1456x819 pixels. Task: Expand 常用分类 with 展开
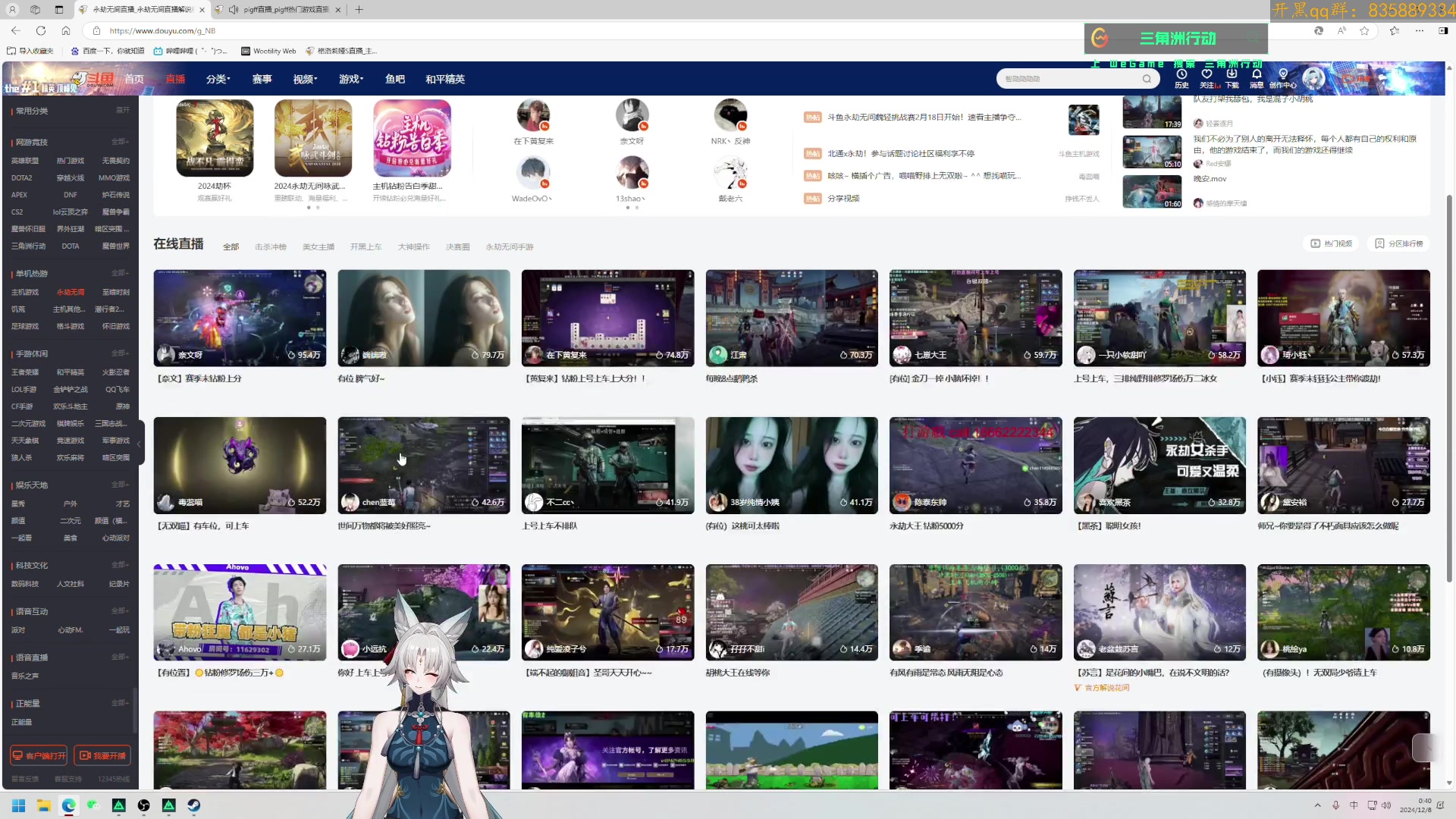tap(122, 110)
